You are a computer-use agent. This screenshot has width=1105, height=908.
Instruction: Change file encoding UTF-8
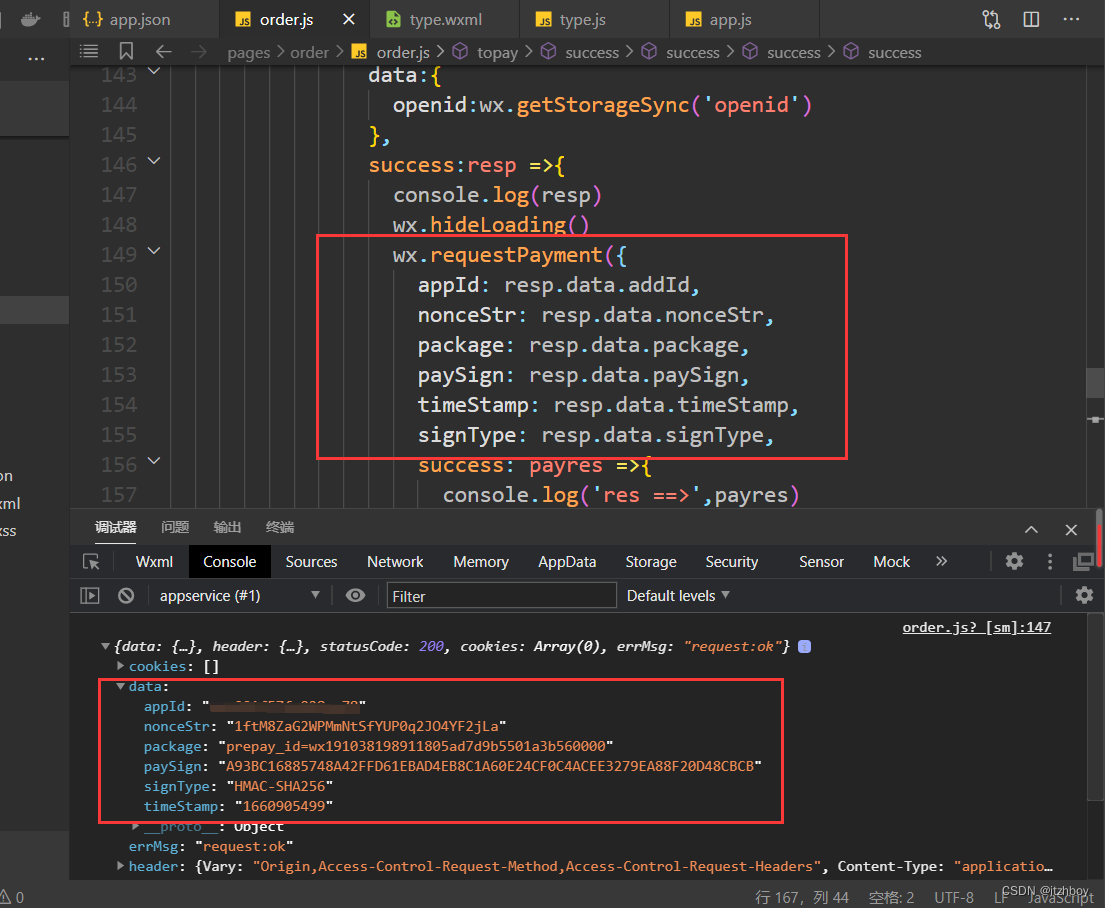pyautogui.click(x=953, y=897)
